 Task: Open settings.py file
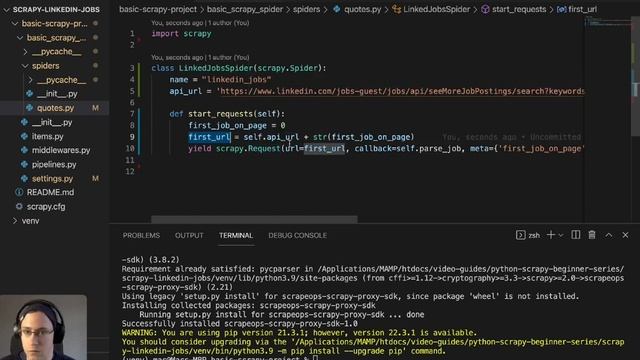click(52, 179)
